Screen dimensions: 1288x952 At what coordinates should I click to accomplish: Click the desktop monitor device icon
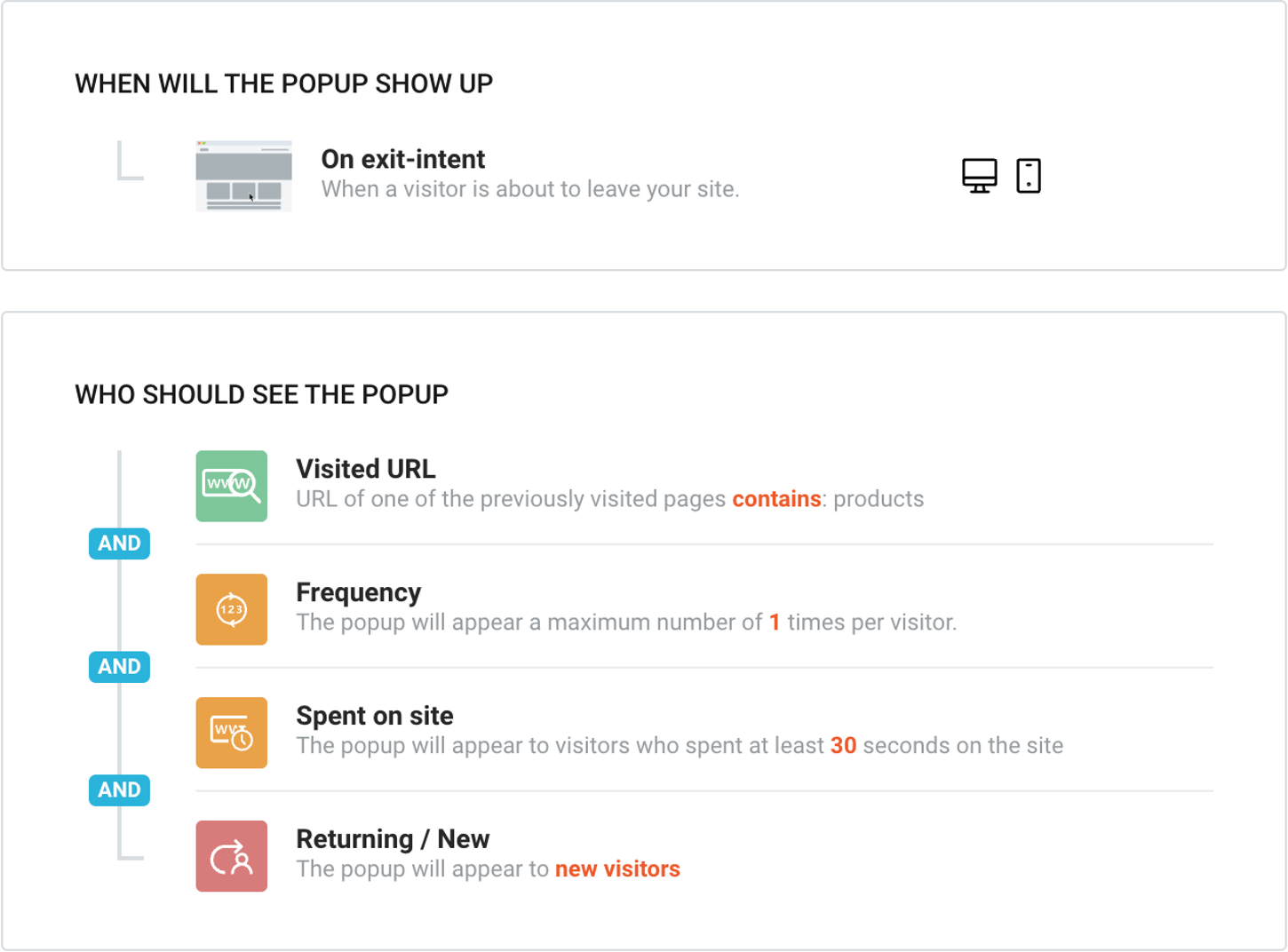click(979, 176)
